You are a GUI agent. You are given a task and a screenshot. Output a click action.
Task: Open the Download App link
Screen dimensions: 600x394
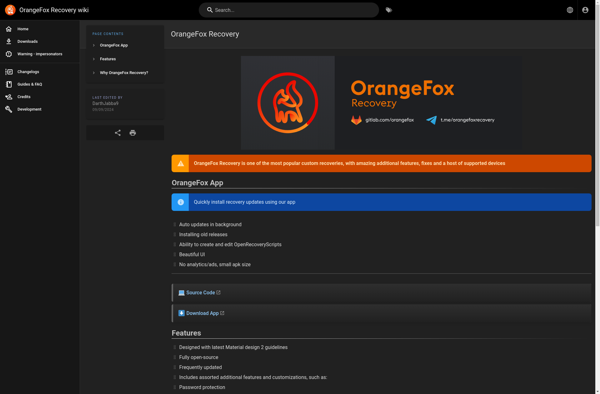click(x=202, y=313)
